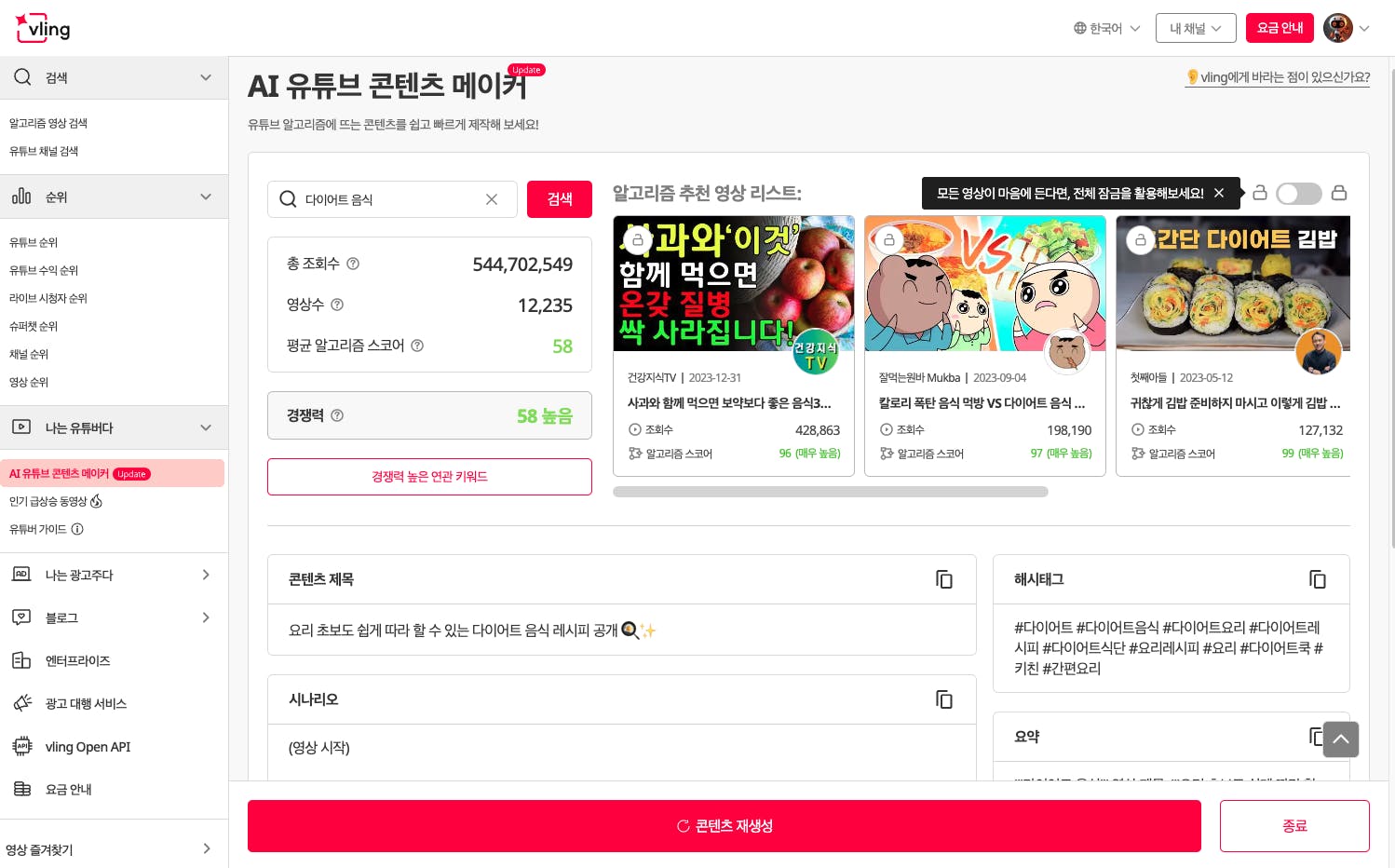Copy the 콘텐츠 제목 text

tap(944, 579)
